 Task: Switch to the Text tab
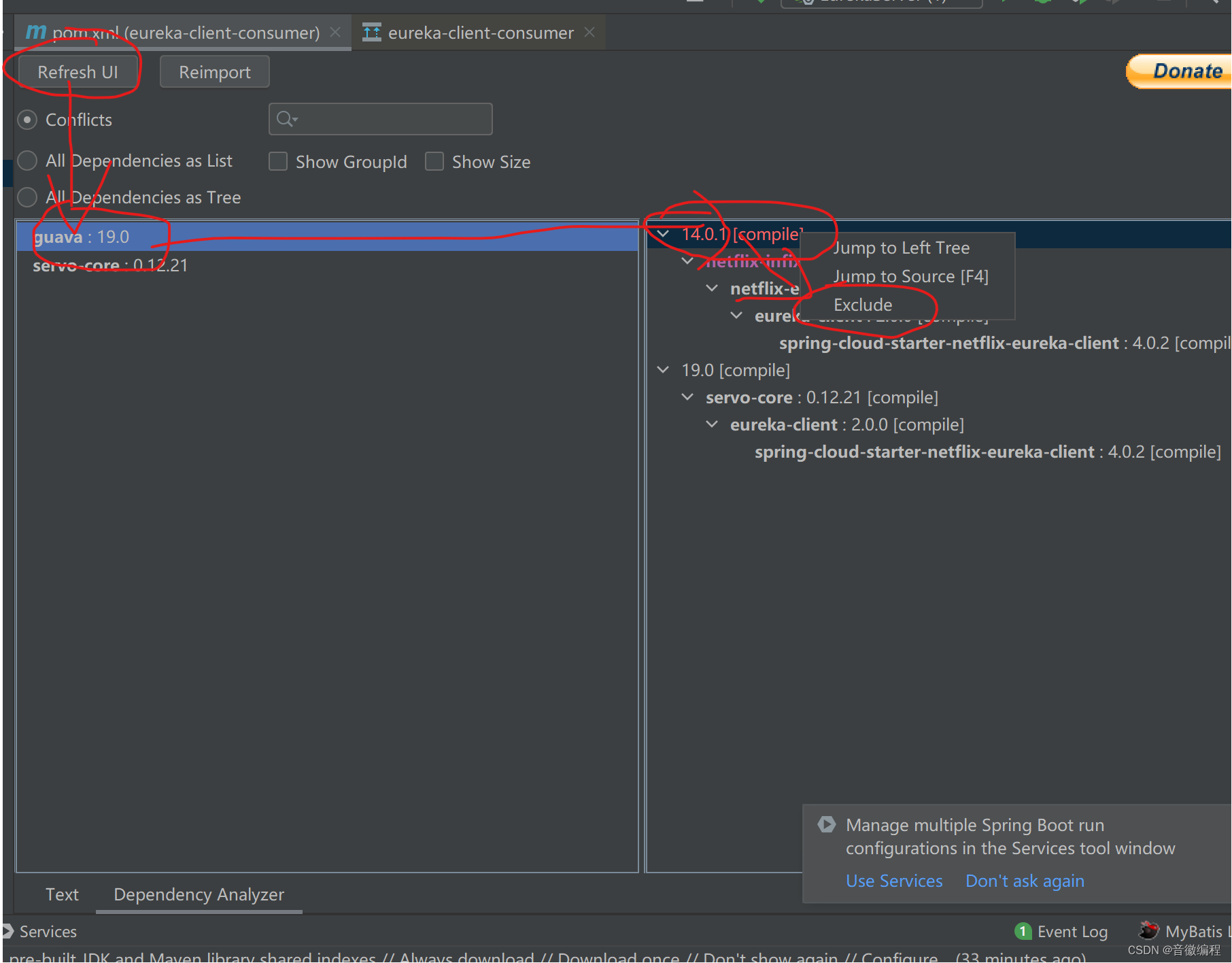[62, 894]
